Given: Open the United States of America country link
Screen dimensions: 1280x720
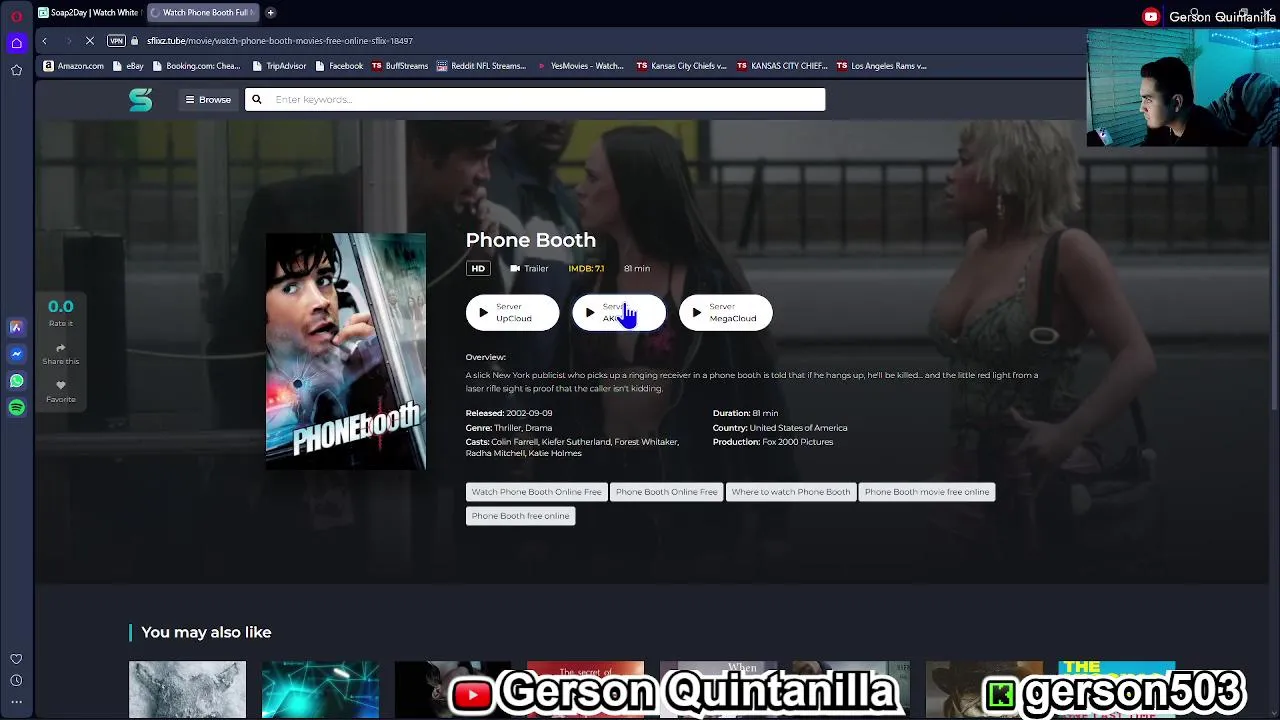Looking at the screenshot, I should point(798,428).
